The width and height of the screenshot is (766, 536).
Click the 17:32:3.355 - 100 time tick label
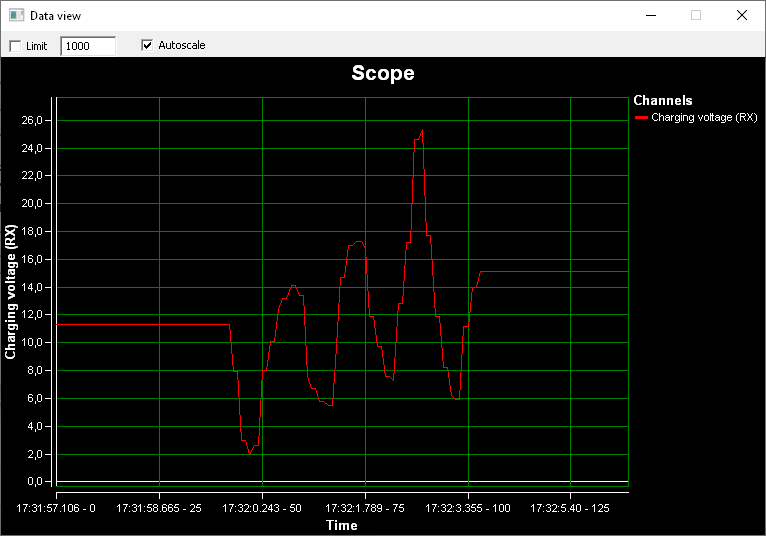[468, 508]
